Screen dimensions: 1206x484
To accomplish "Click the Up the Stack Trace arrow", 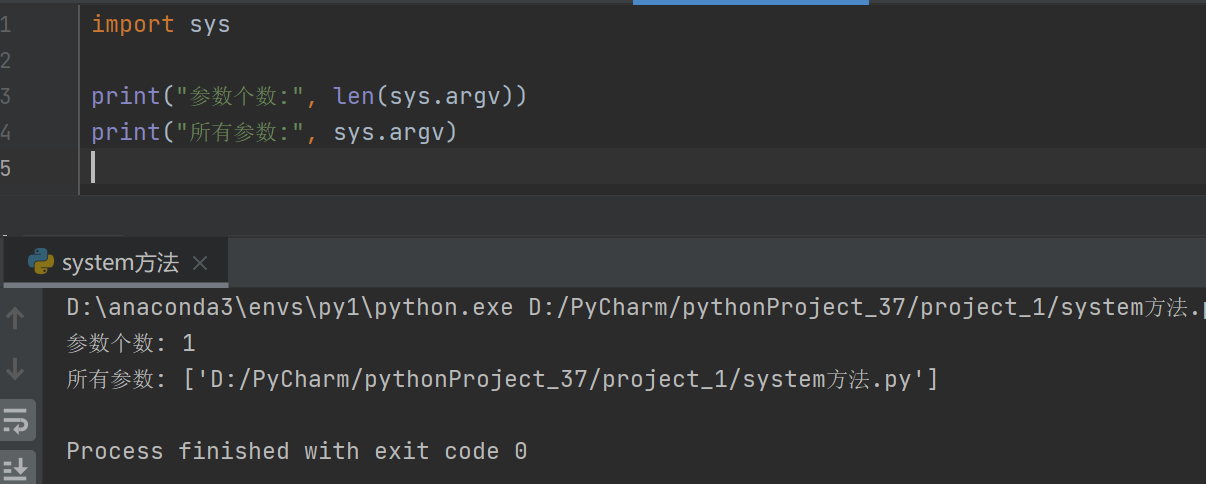I will coord(16,318).
